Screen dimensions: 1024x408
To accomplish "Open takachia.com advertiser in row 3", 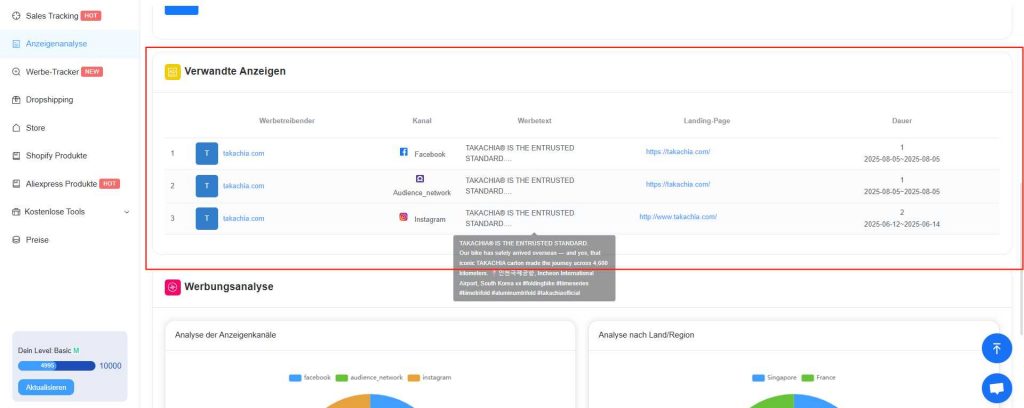I will [244, 219].
